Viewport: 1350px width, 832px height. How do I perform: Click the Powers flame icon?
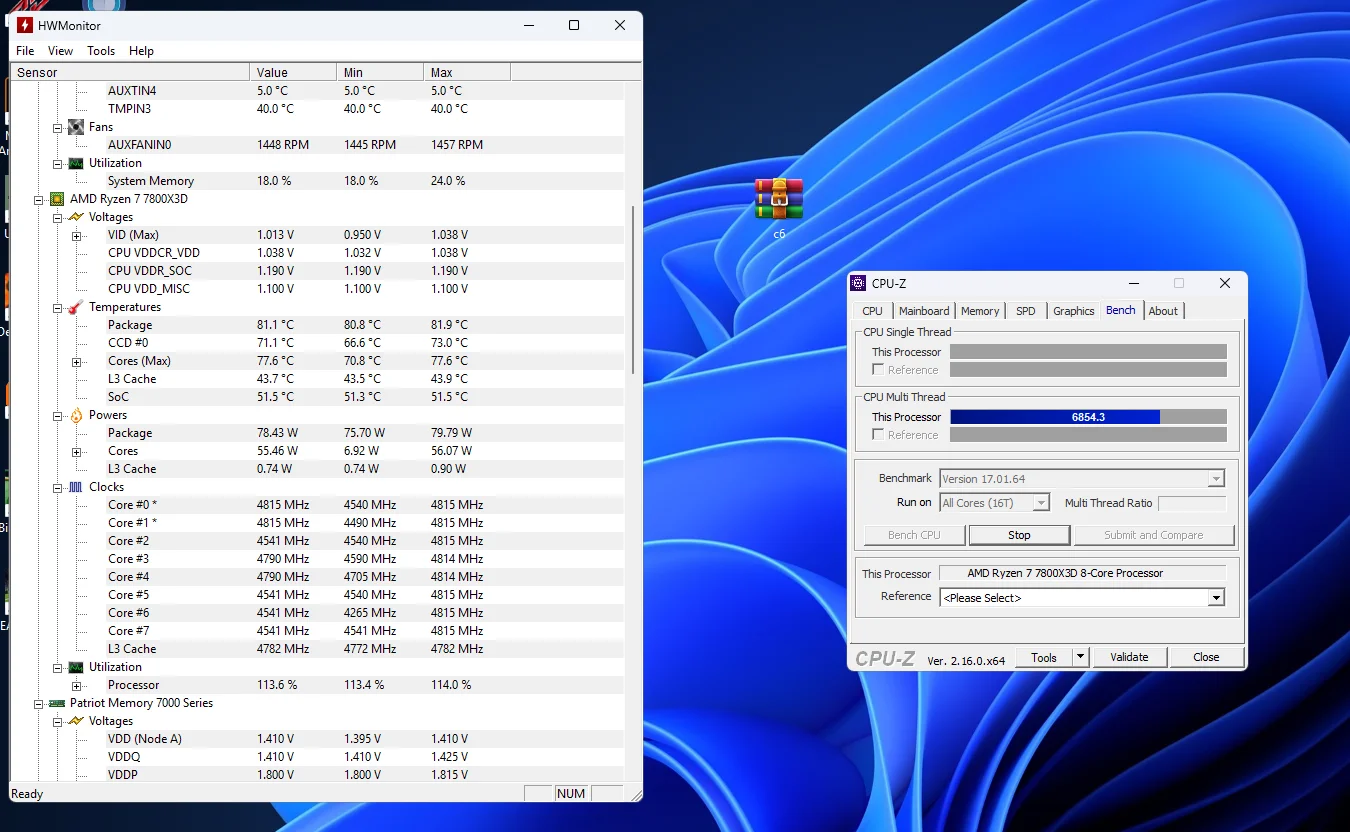click(x=76, y=415)
